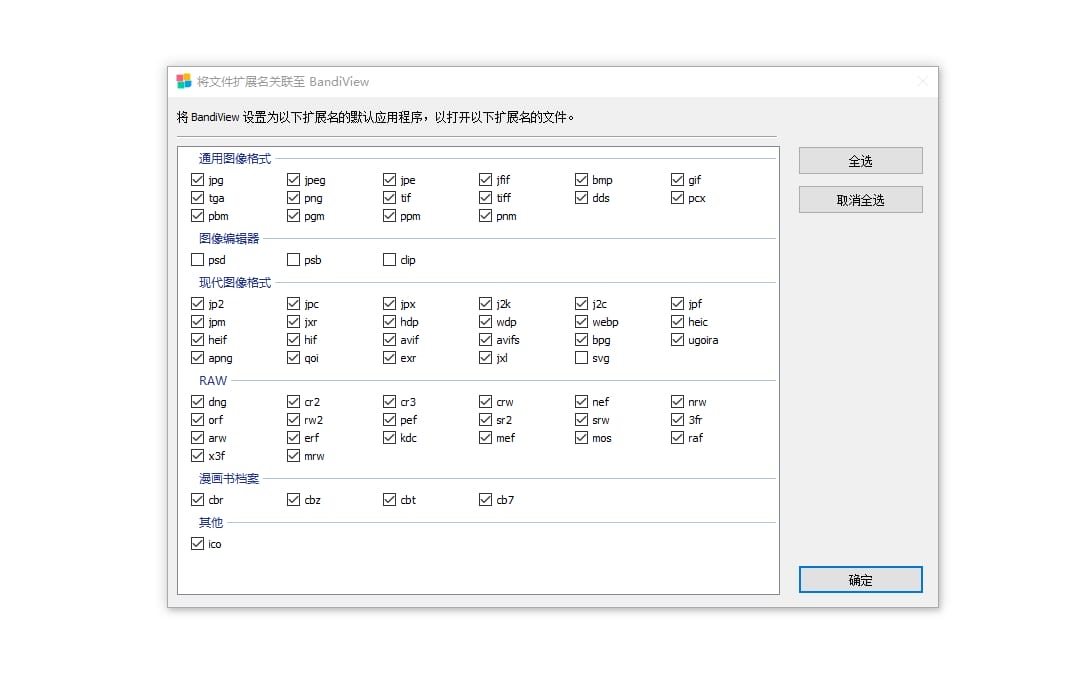Uncheck the pcx format

click(677, 198)
